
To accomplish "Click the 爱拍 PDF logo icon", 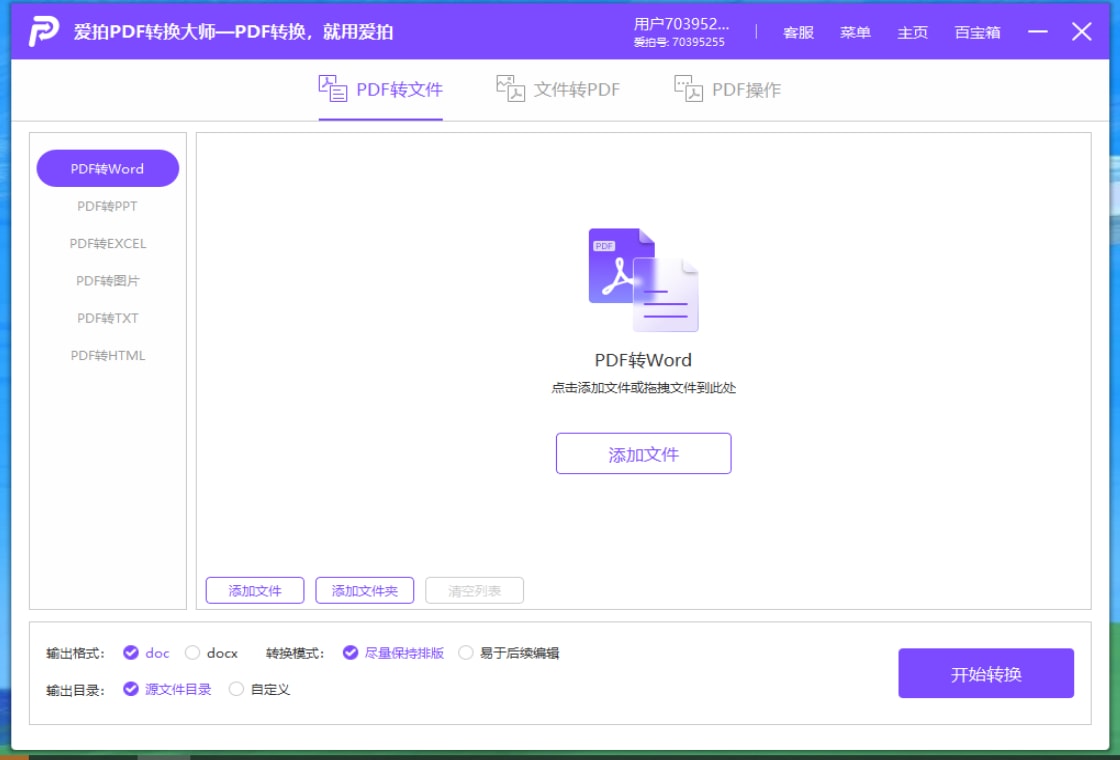I will pyautogui.click(x=44, y=31).
